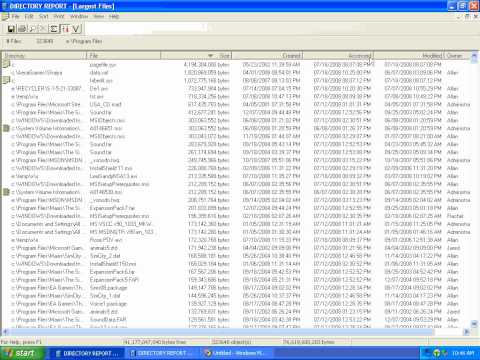Select the ExpansionPack5.FAR file row
The width and height of the screenshot is (480, 360).
[x=236, y=280]
